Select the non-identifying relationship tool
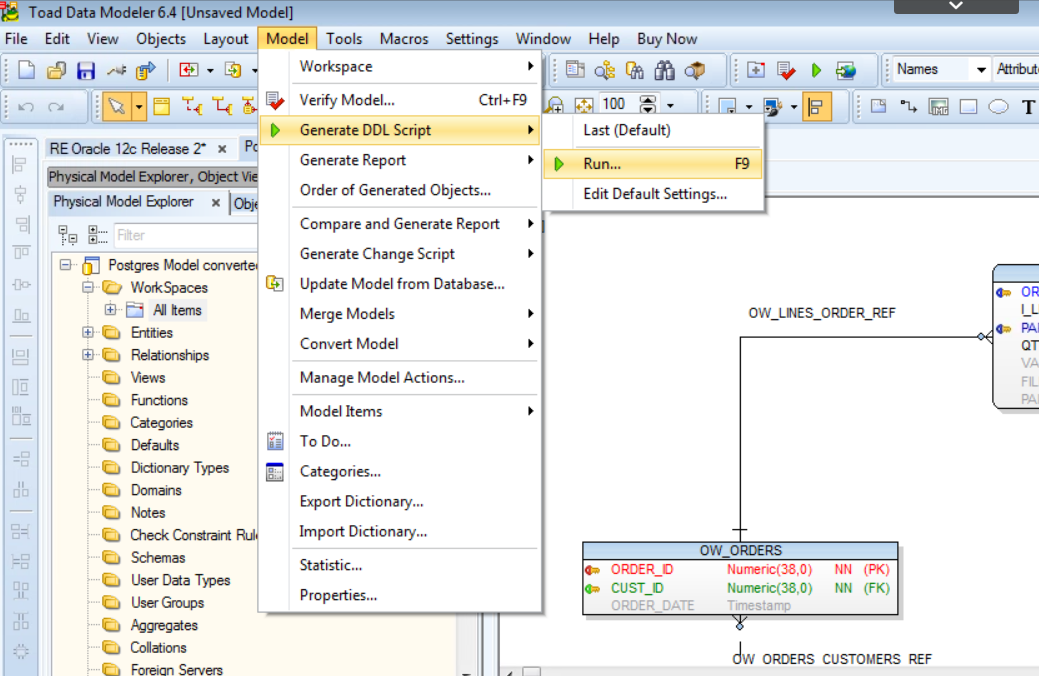 [222, 106]
